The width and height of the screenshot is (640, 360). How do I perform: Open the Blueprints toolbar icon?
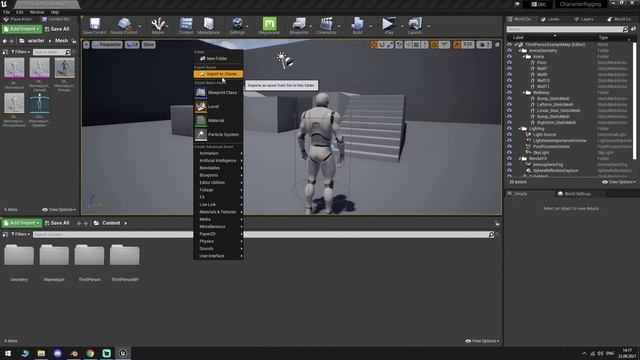(x=299, y=26)
